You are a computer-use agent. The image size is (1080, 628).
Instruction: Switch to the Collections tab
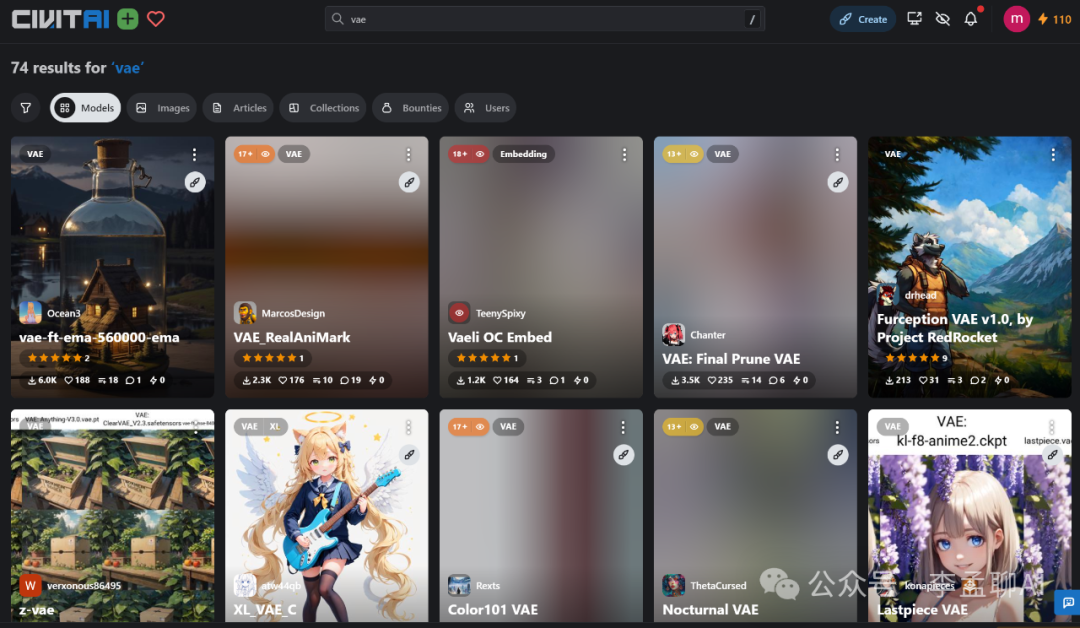(x=323, y=108)
